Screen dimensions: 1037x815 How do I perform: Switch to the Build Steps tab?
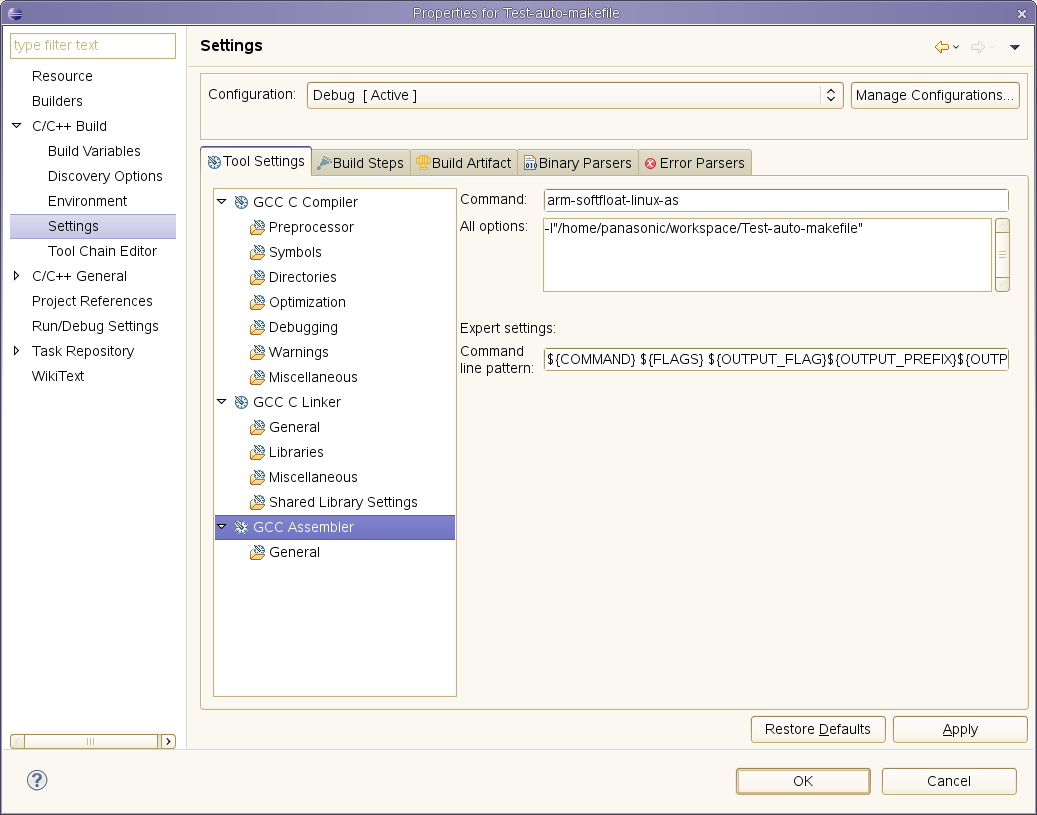tap(361, 163)
